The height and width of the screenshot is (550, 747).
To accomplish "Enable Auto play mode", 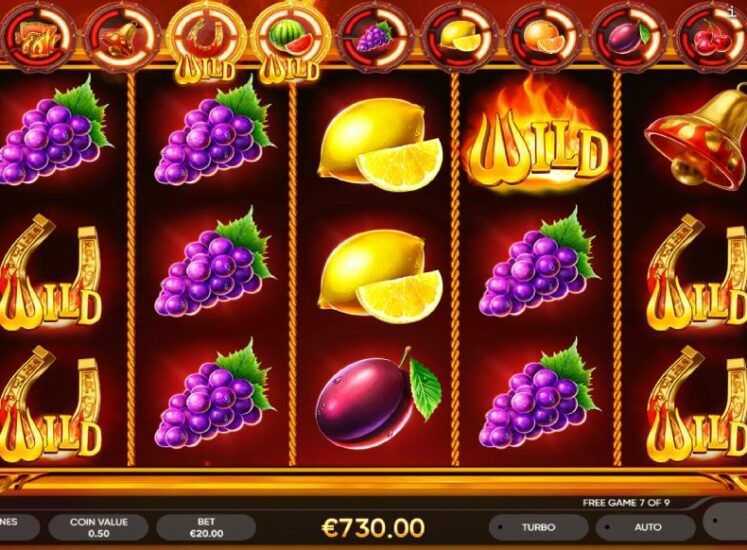I will pyautogui.click(x=648, y=527).
